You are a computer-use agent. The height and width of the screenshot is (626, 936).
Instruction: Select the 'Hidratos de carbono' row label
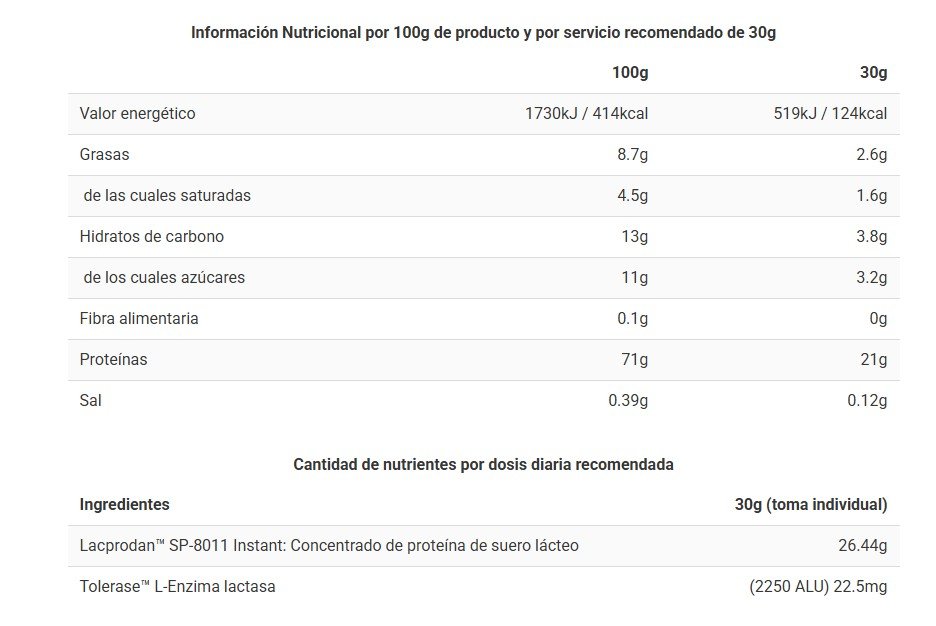click(x=152, y=237)
